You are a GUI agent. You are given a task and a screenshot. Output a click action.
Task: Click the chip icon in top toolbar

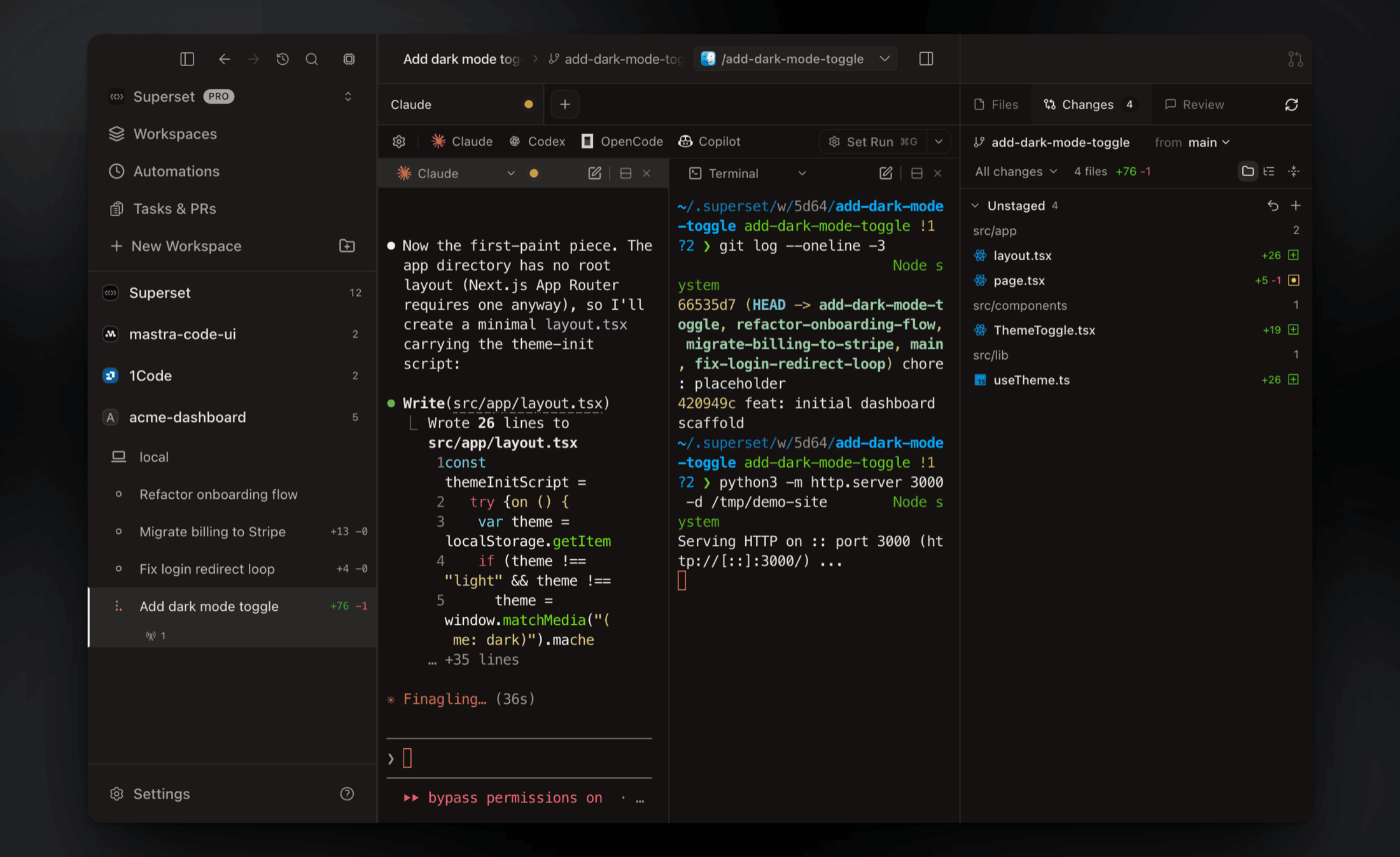pos(349,59)
